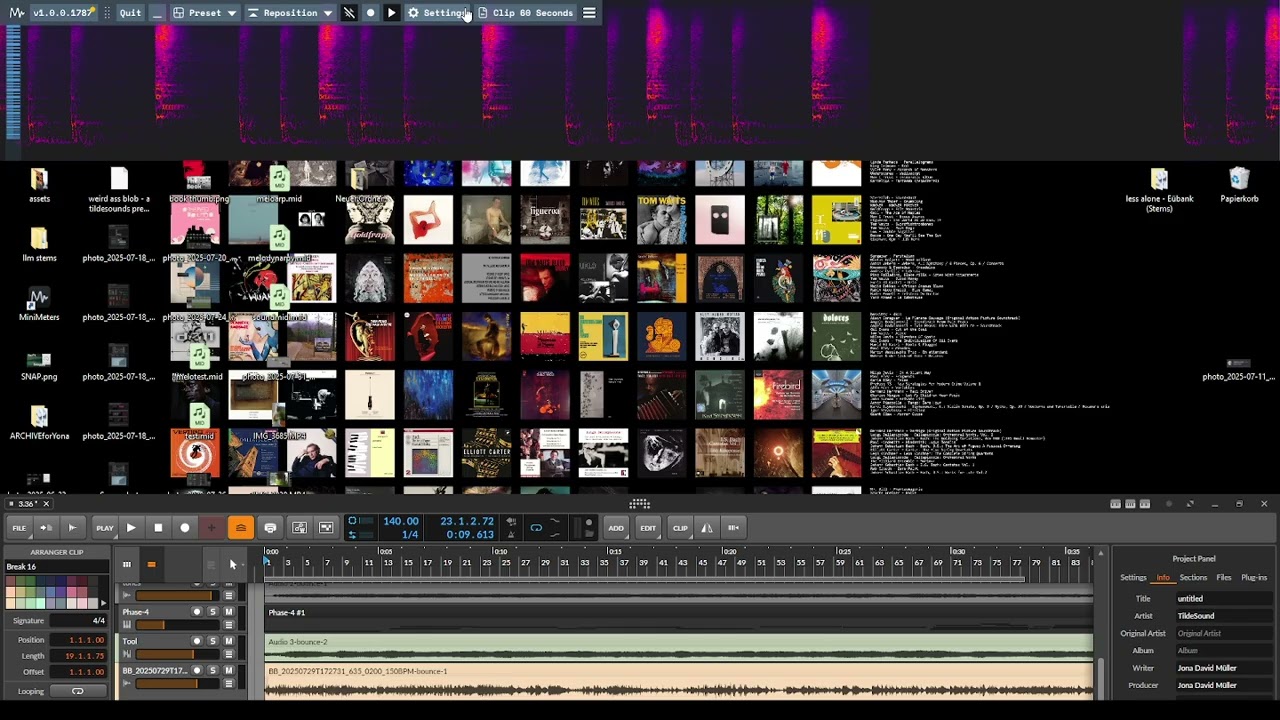Adjust Phase-4 track volume slider
The height and width of the screenshot is (720, 1280).
point(176,625)
